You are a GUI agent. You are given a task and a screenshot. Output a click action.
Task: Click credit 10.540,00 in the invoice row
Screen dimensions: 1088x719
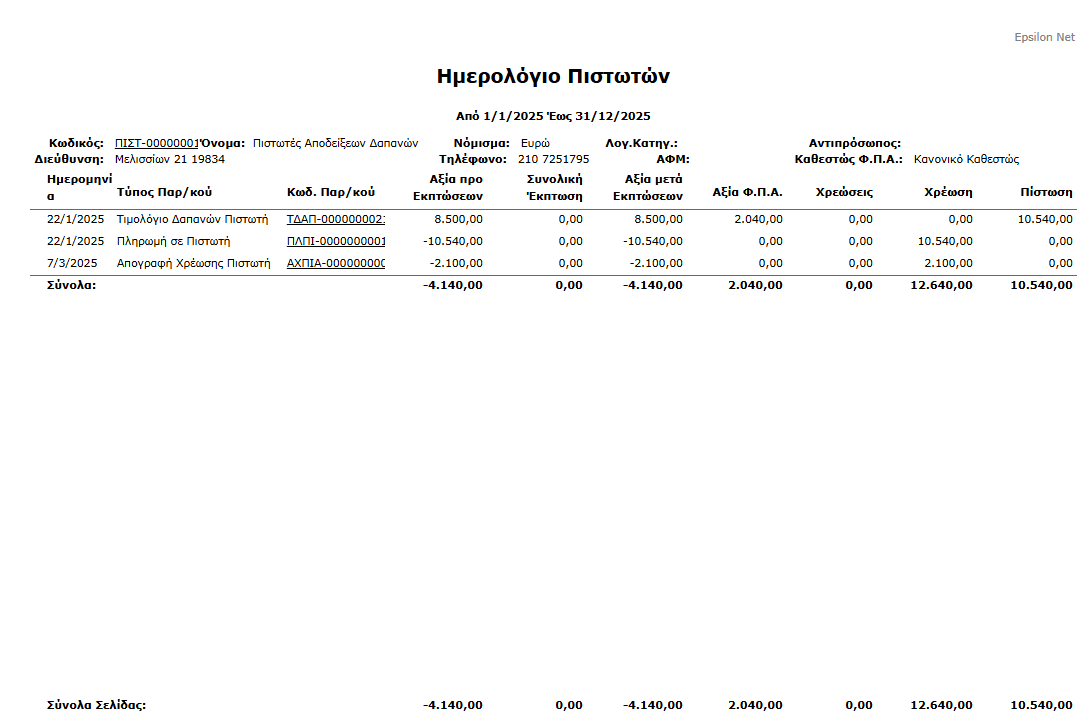click(x=1045, y=219)
